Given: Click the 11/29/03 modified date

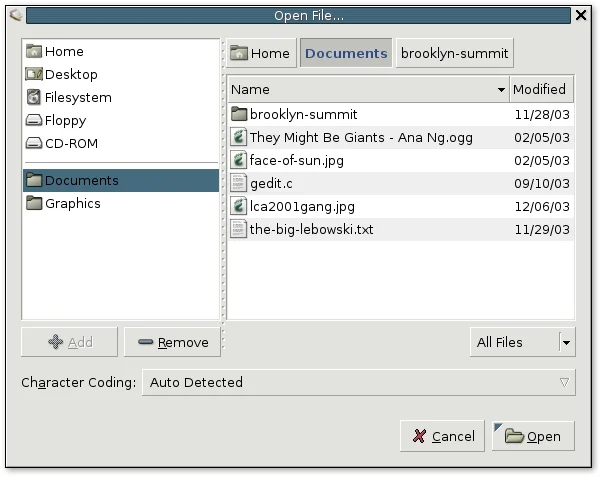Looking at the screenshot, I should point(542,230).
